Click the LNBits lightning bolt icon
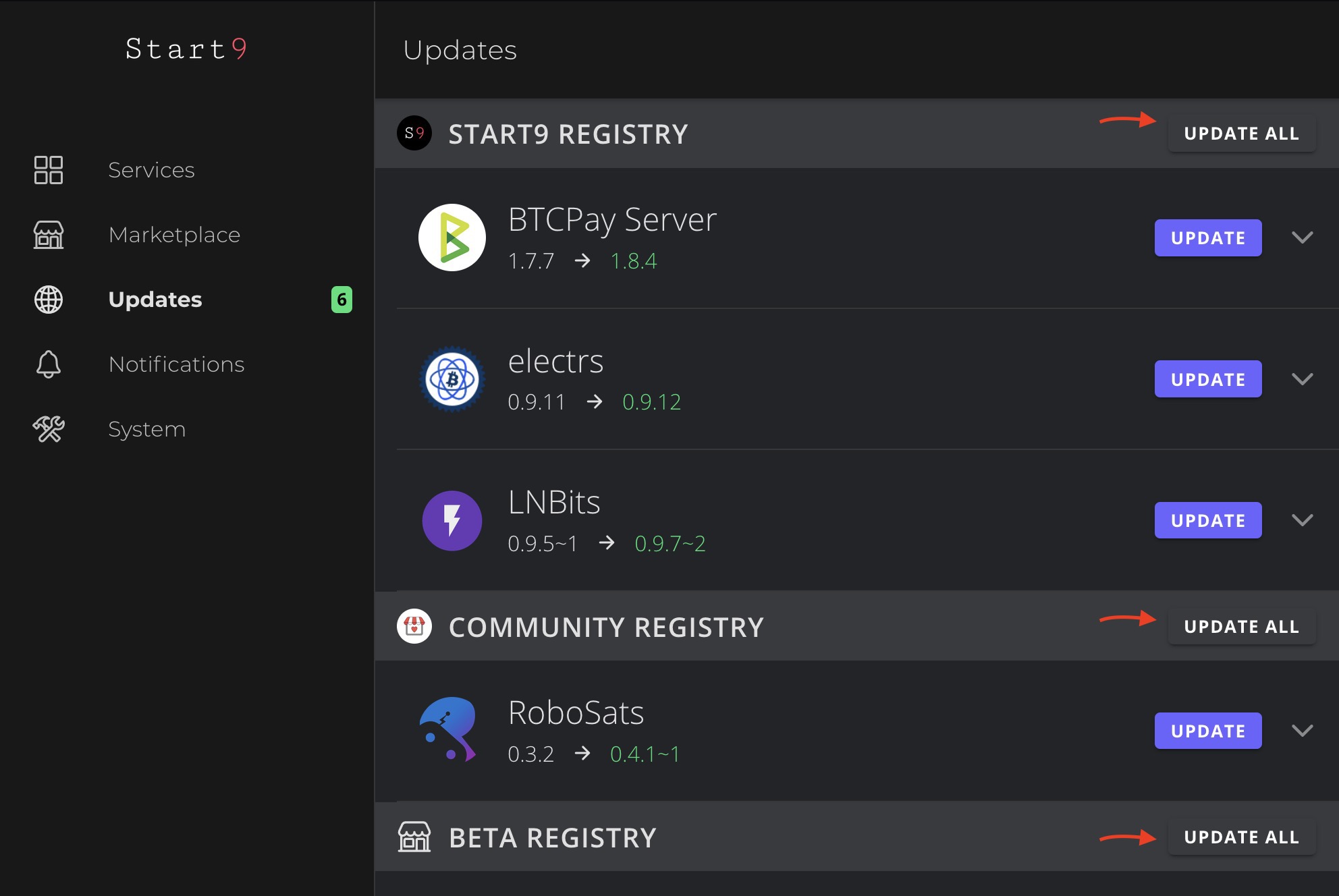 point(453,520)
